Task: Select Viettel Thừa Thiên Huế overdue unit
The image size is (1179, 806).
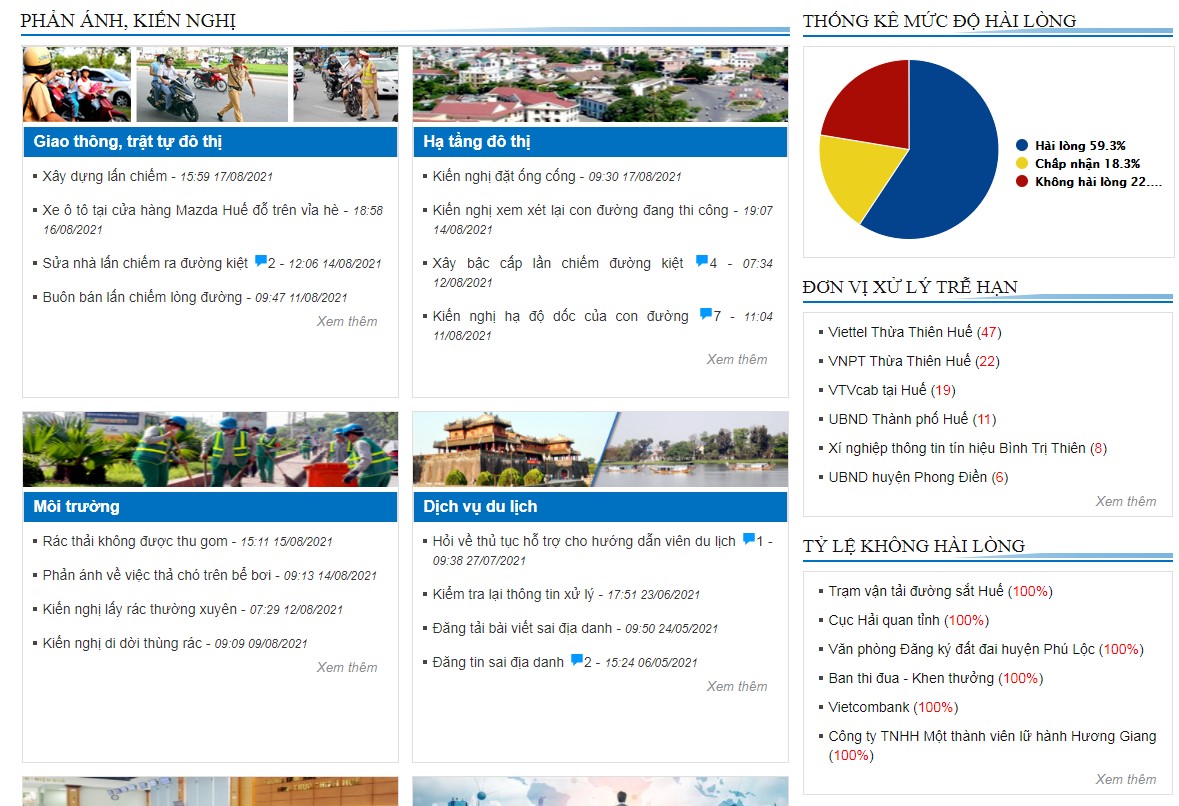Action: point(900,332)
